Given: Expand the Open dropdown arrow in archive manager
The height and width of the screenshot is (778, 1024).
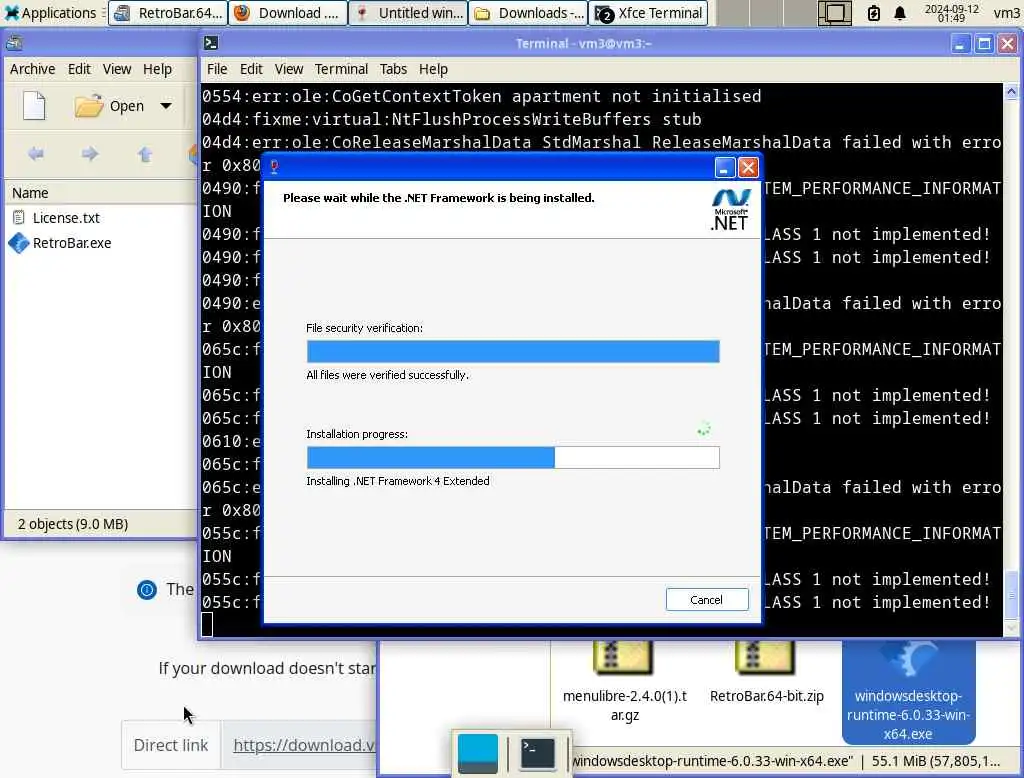Looking at the screenshot, I should point(166,105).
